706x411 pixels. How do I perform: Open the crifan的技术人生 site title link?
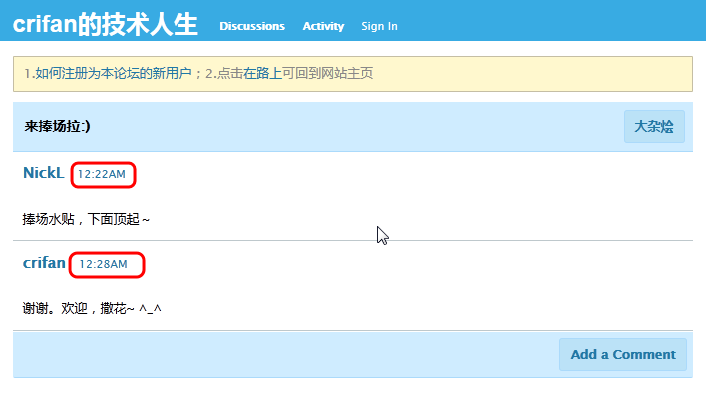pyautogui.click(x=105, y=24)
